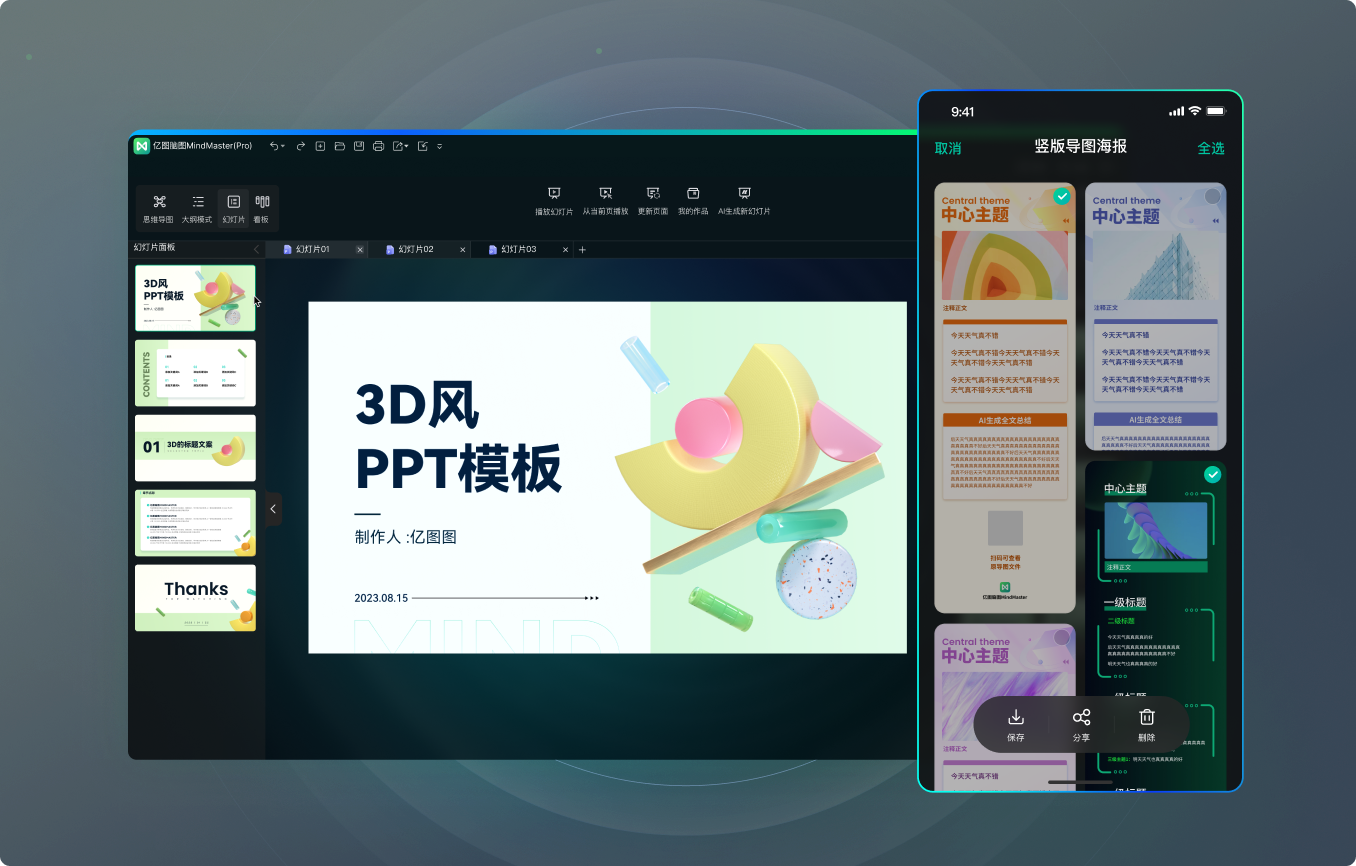The image size is (1356, 866).
Task: Select the Thanks slide thumbnail
Action: click(195, 598)
